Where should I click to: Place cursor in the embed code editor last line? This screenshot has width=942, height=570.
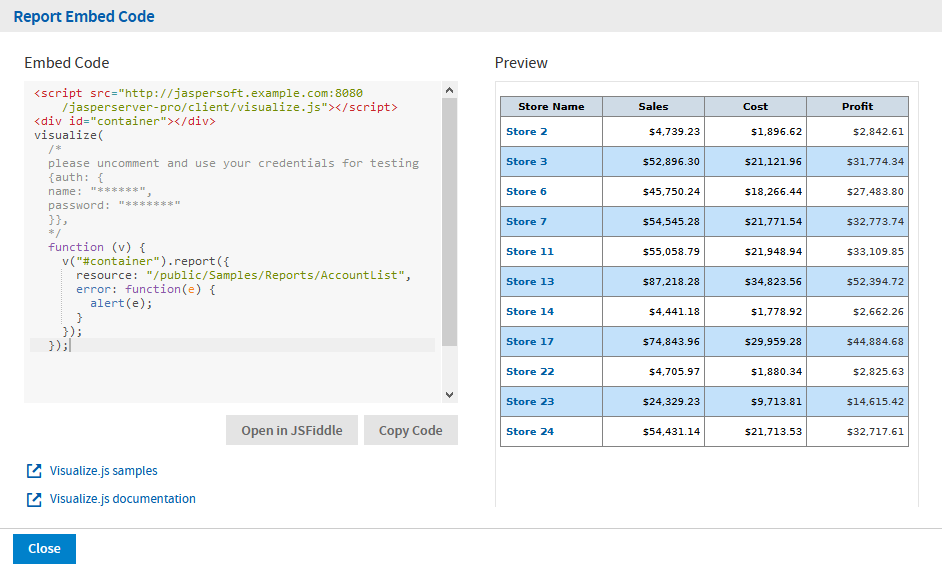(232, 345)
